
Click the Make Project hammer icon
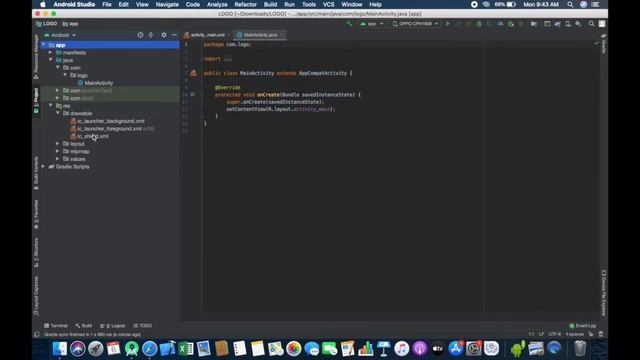point(349,24)
